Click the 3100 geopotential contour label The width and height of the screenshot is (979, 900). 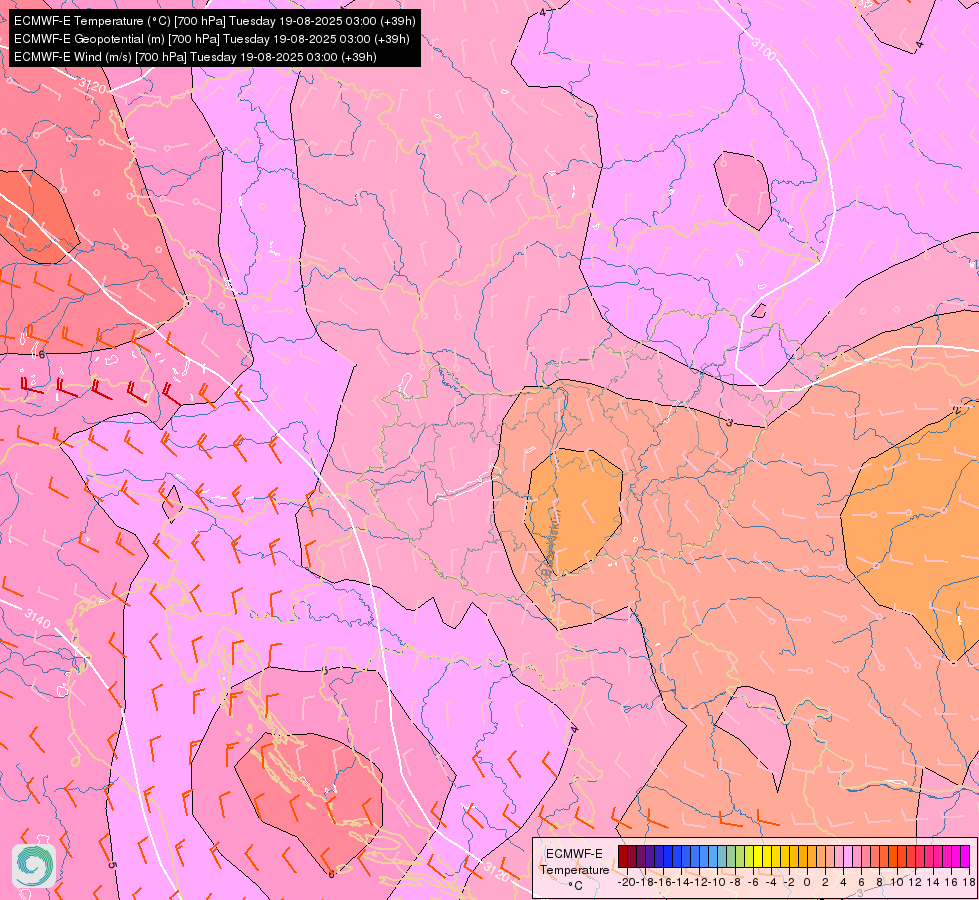point(763,49)
